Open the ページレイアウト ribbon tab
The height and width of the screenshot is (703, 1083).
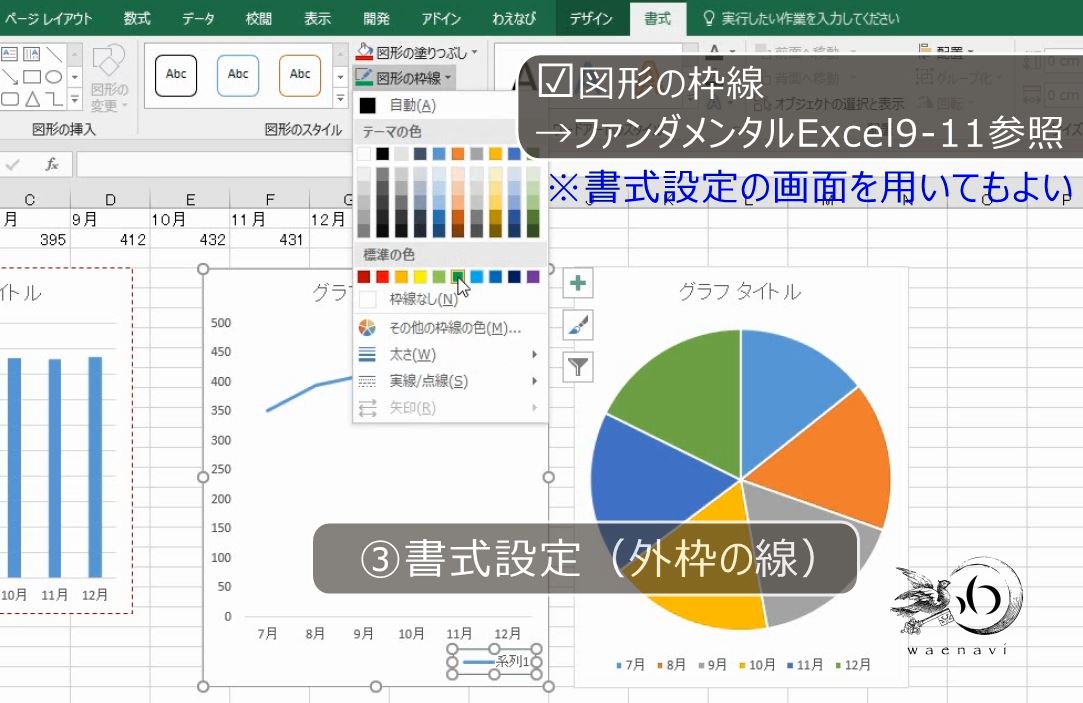point(47,19)
